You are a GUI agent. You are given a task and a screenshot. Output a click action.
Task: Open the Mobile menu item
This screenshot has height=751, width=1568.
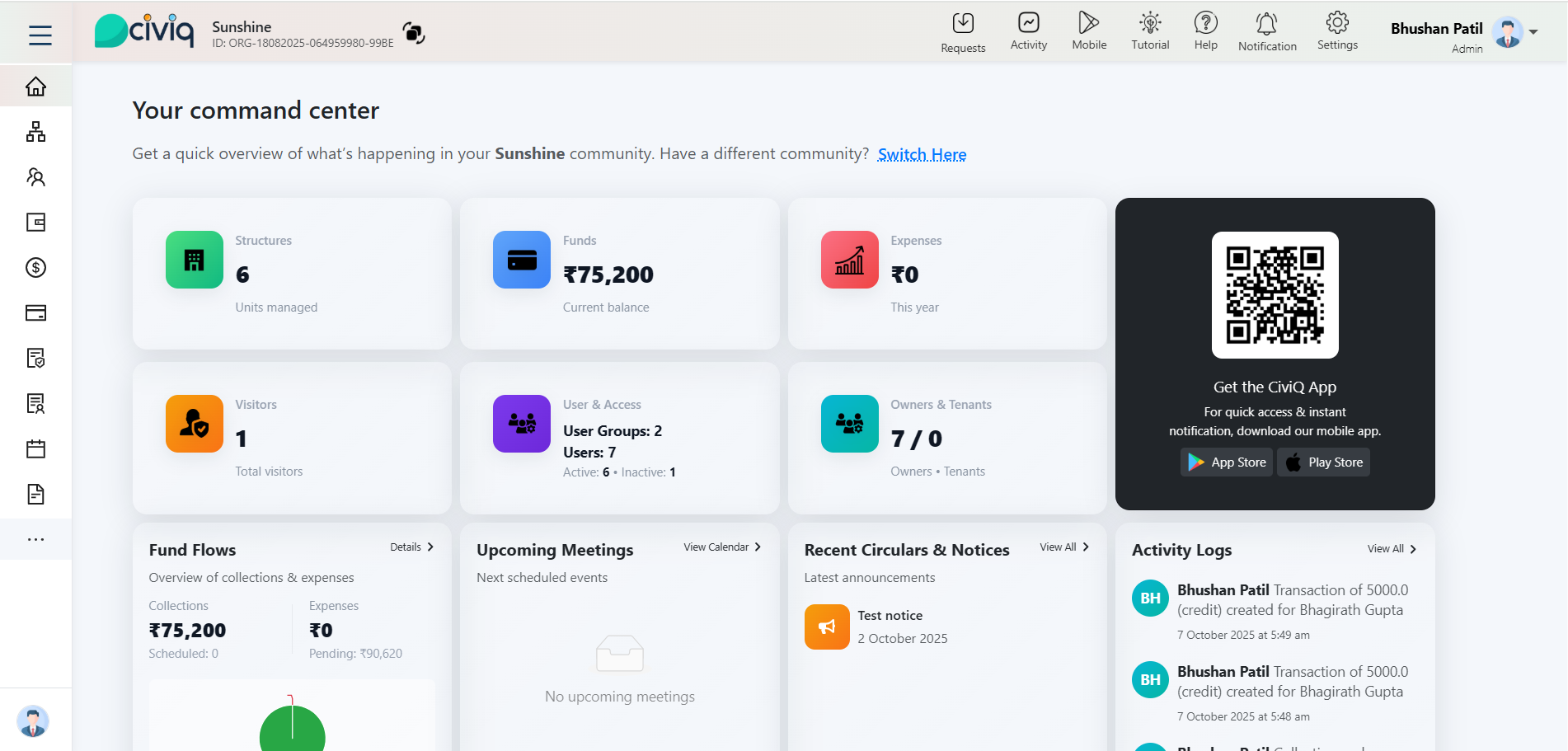pos(1089,32)
